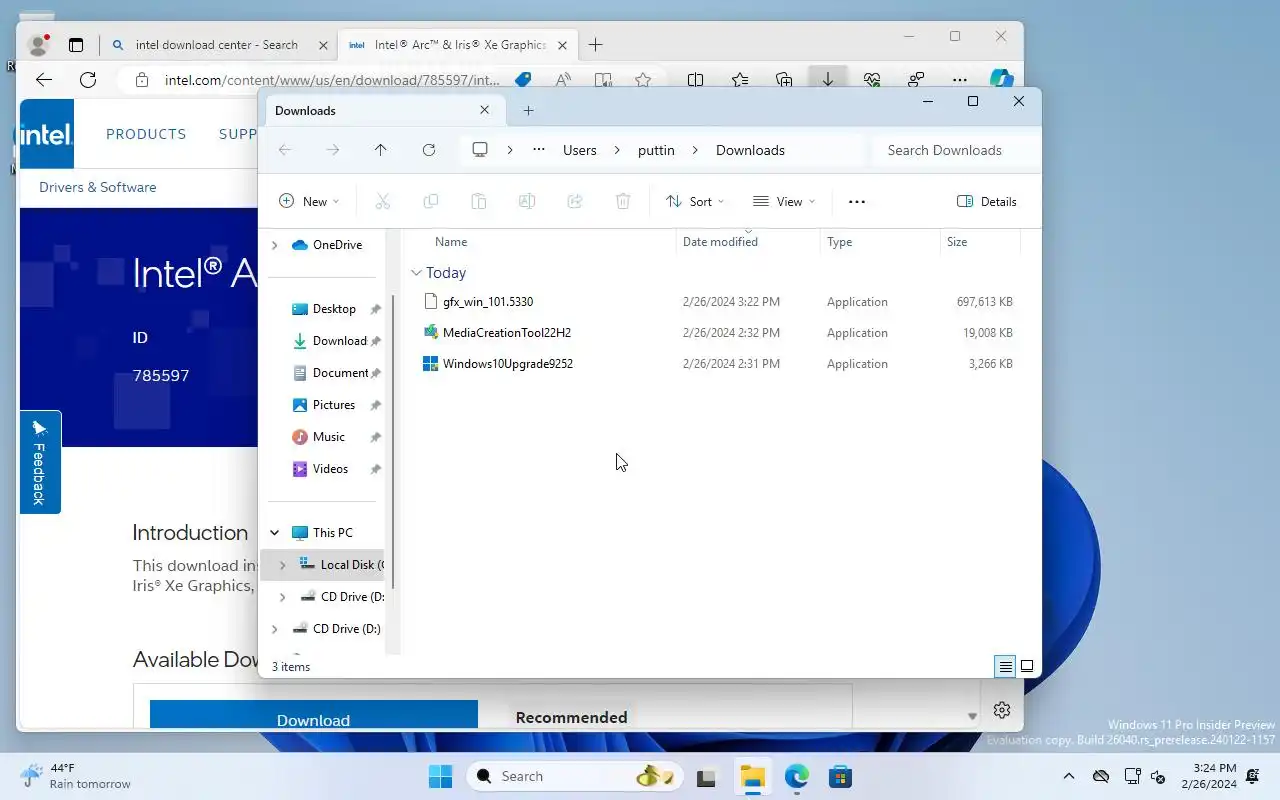
Task: Open a new Edge browser tab
Action: (596, 45)
